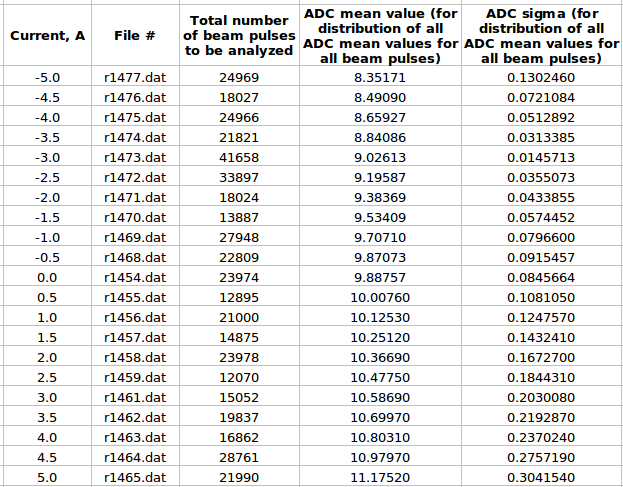Select file cell r1477.dat
623x487 pixels.
(x=135, y=77)
